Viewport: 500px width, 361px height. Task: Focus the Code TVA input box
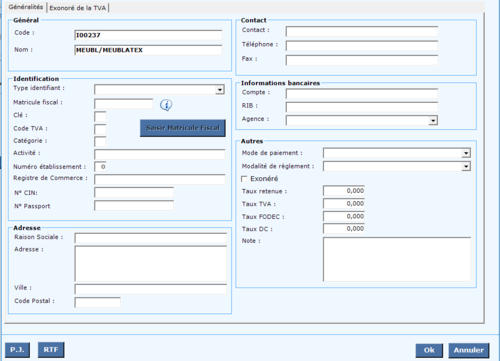coord(100,129)
